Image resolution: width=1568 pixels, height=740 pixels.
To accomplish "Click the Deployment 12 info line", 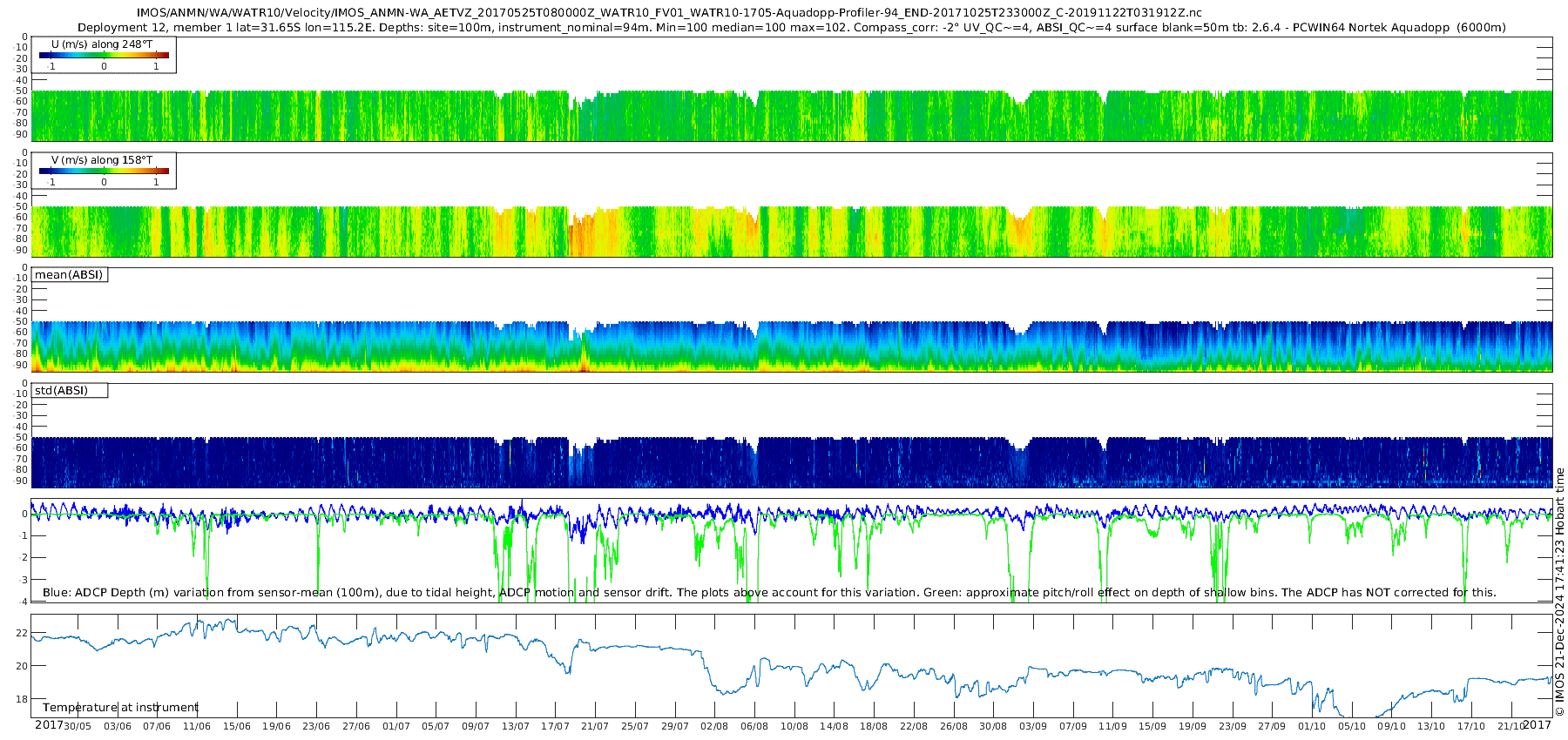I will (791, 28).
